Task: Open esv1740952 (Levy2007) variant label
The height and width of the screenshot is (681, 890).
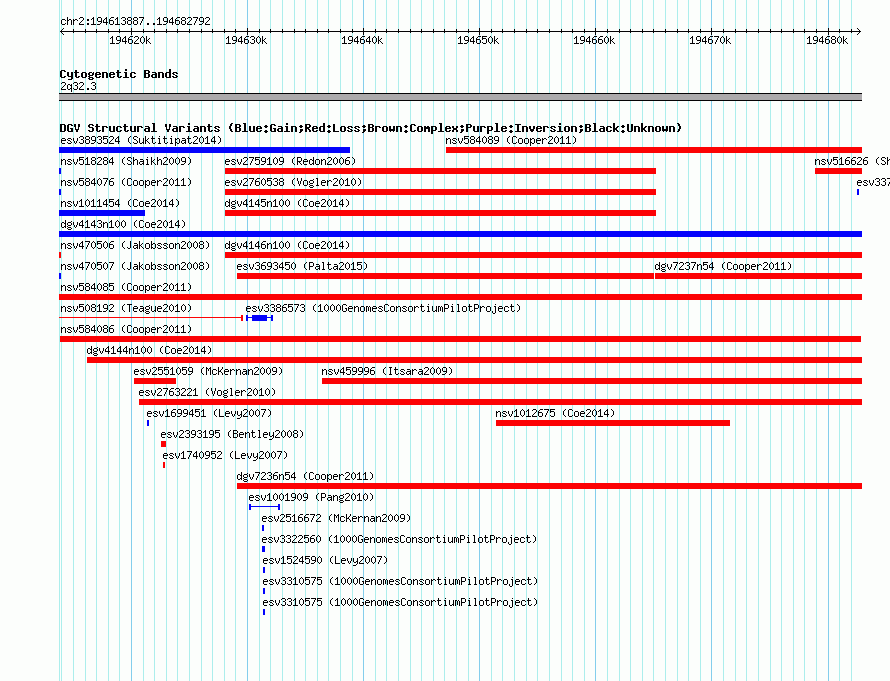Action: tap(225, 455)
